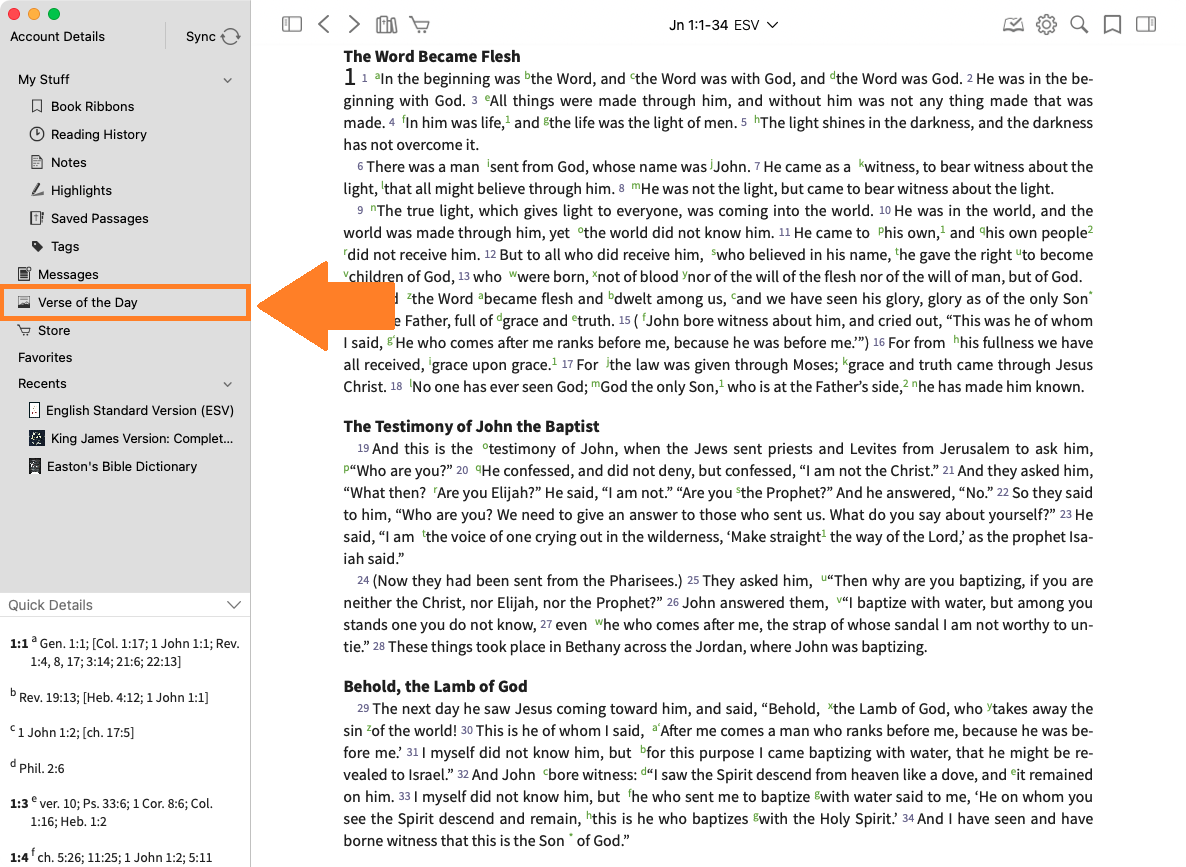This screenshot has height=867, width=1186.
Task: Open Highlights in the sidebar
Action: click(x=81, y=191)
